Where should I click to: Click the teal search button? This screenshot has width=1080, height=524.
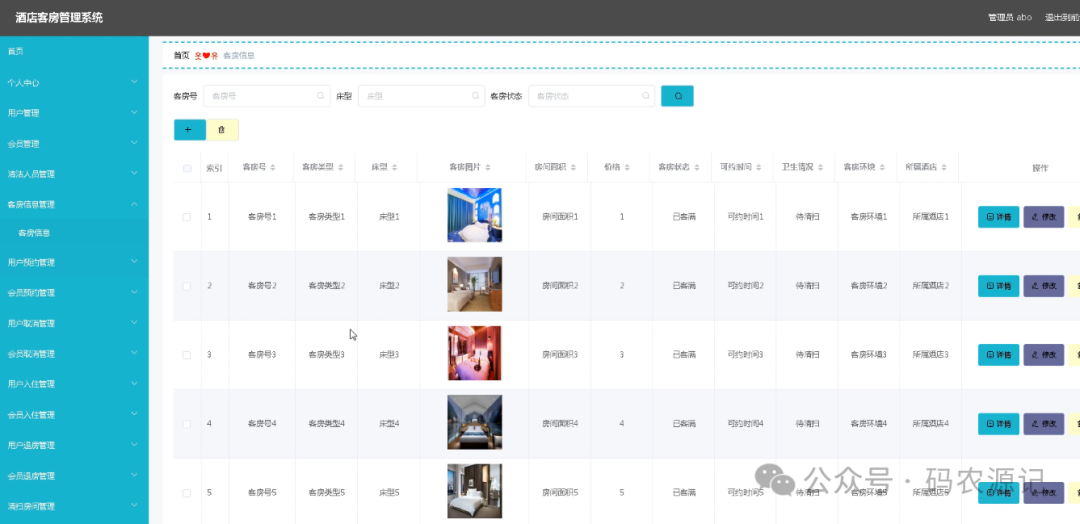point(677,96)
